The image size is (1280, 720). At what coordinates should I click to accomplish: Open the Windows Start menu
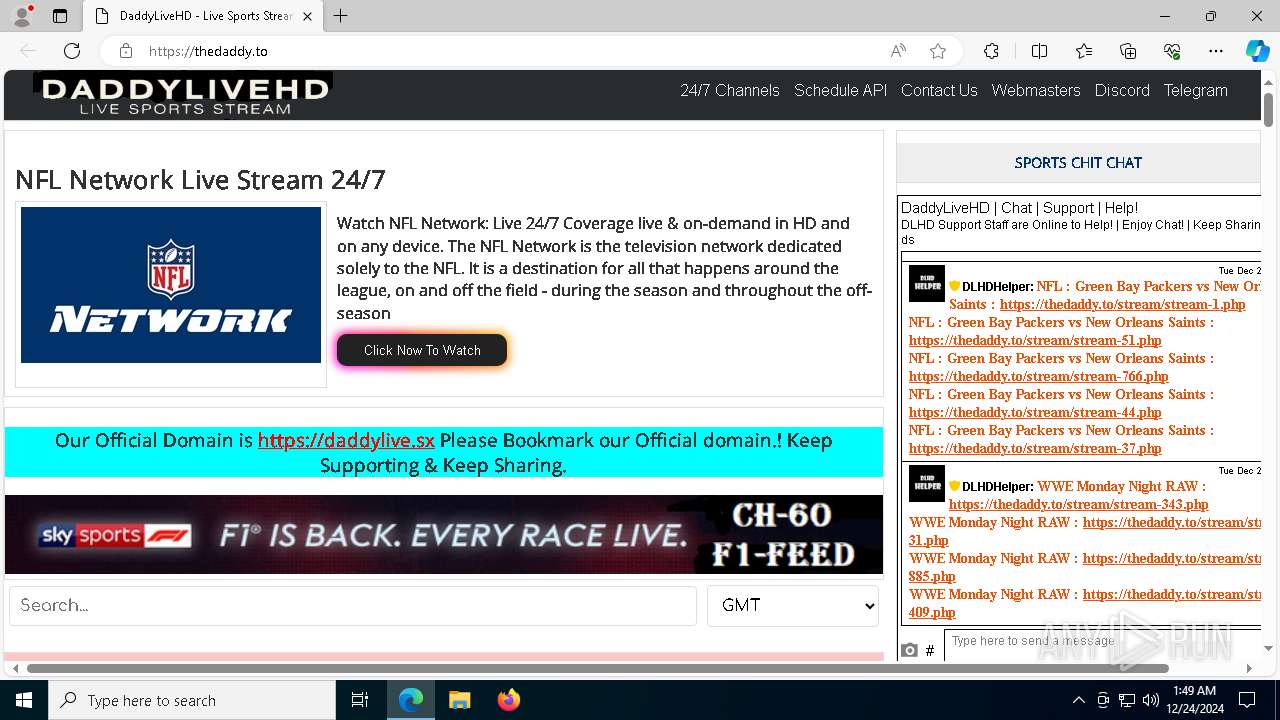click(24, 700)
